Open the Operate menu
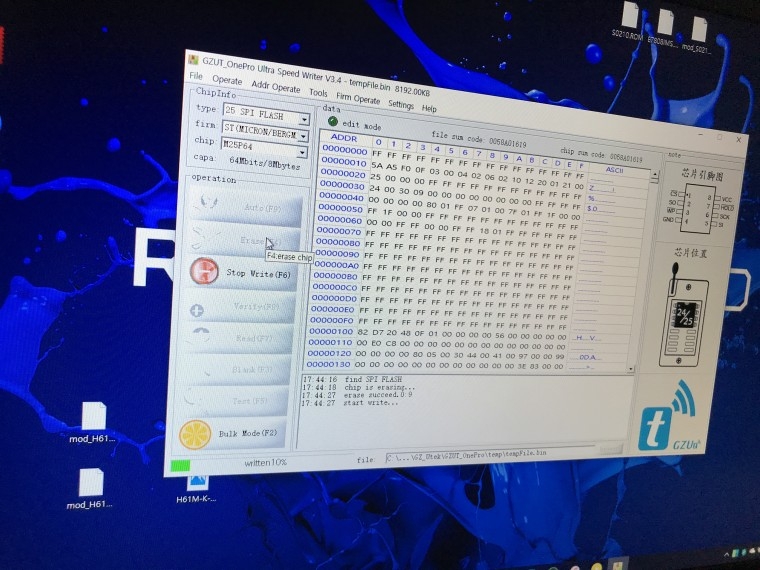Viewport: 760px width, 570px height. (227, 80)
